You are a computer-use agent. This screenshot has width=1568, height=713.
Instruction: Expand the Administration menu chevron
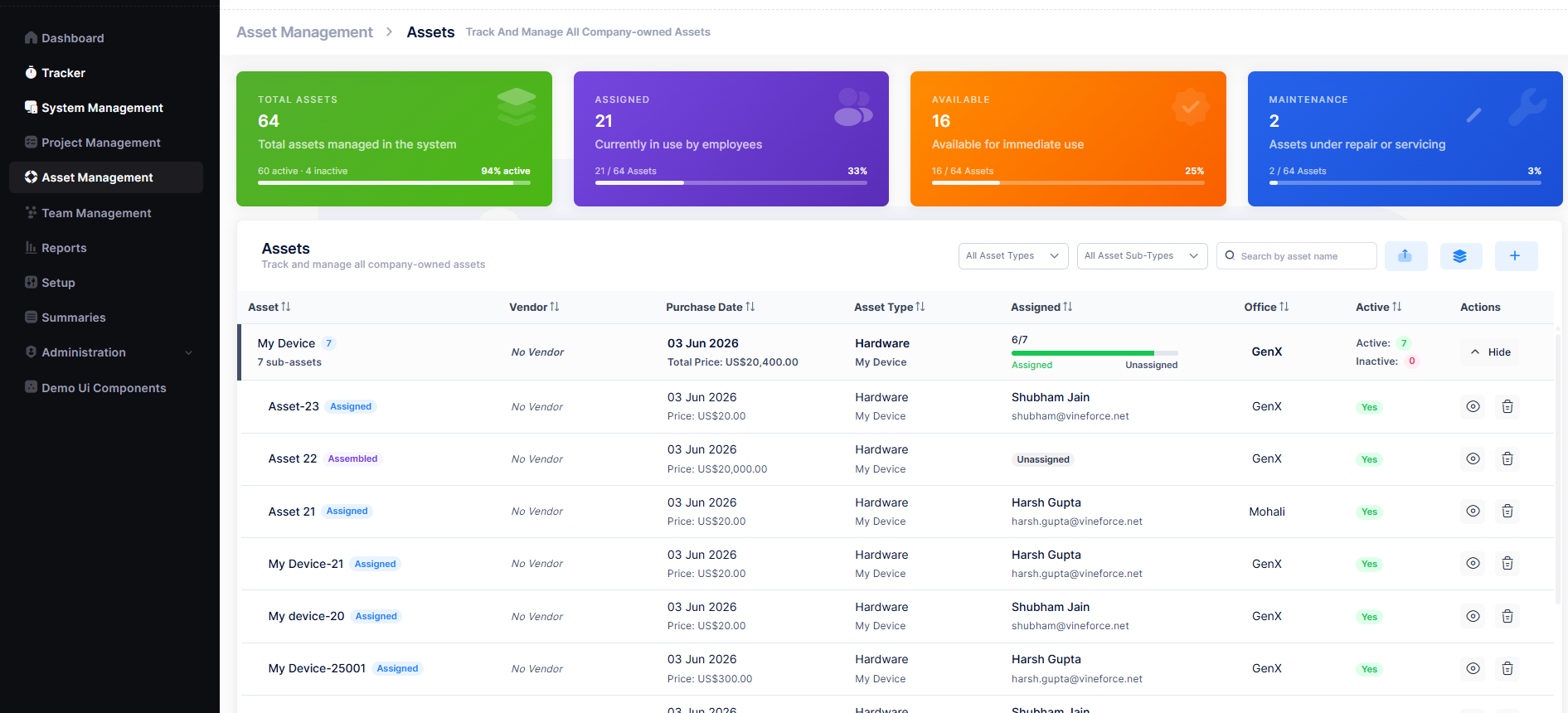188,352
